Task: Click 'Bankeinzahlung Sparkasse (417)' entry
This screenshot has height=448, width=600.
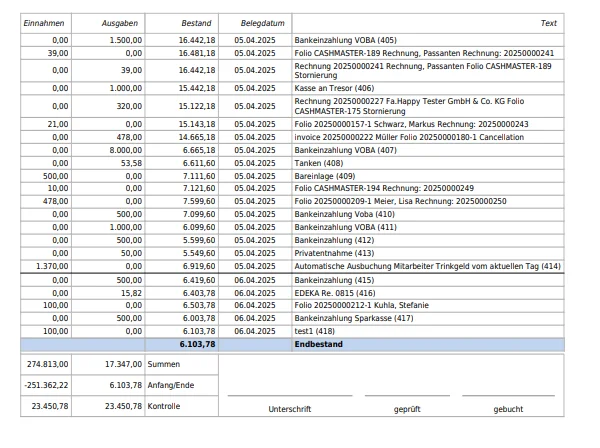Action: point(354,319)
